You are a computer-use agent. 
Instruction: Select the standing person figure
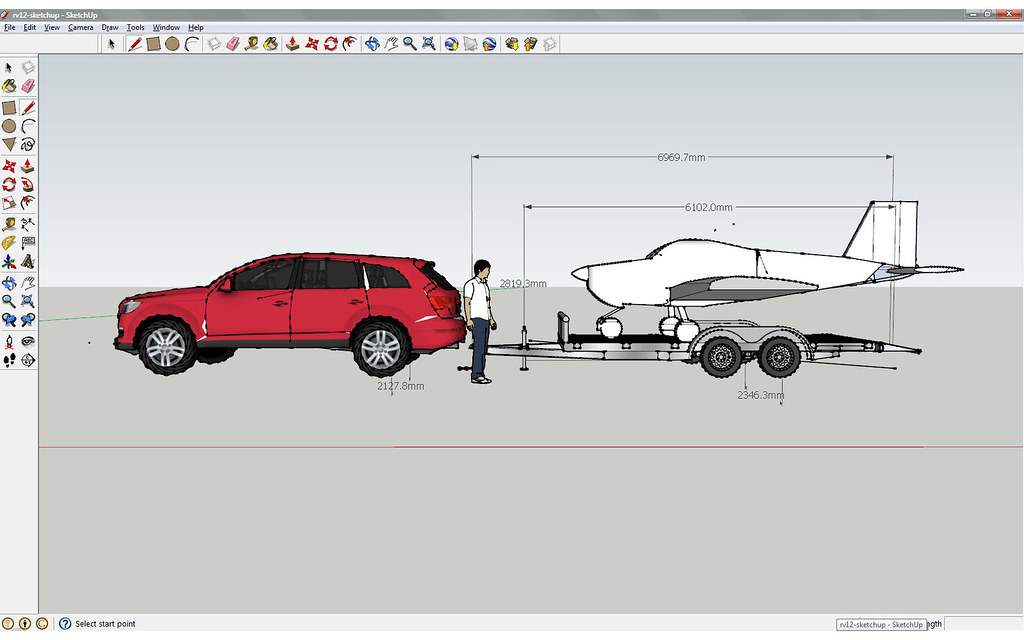point(480,321)
